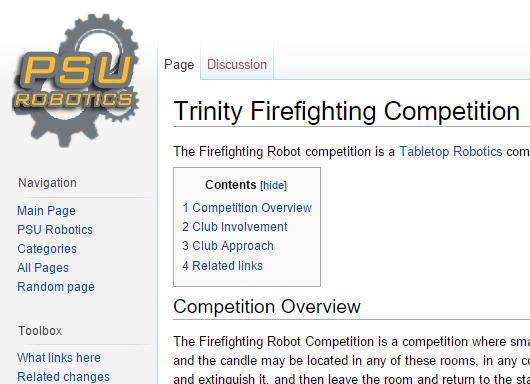Click PSU Robotics sidebar link
Screen dimensions: 530x384
click(x=55, y=230)
